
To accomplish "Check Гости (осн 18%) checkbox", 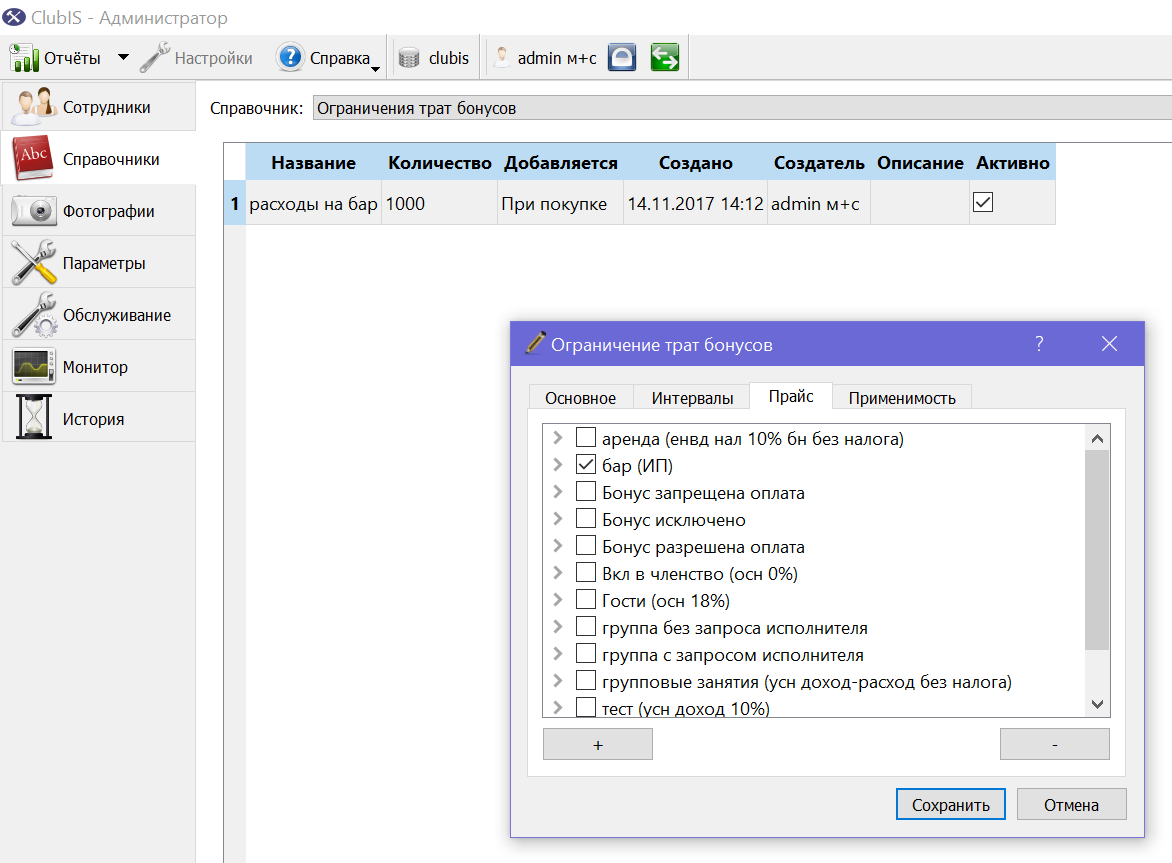I will 586,599.
